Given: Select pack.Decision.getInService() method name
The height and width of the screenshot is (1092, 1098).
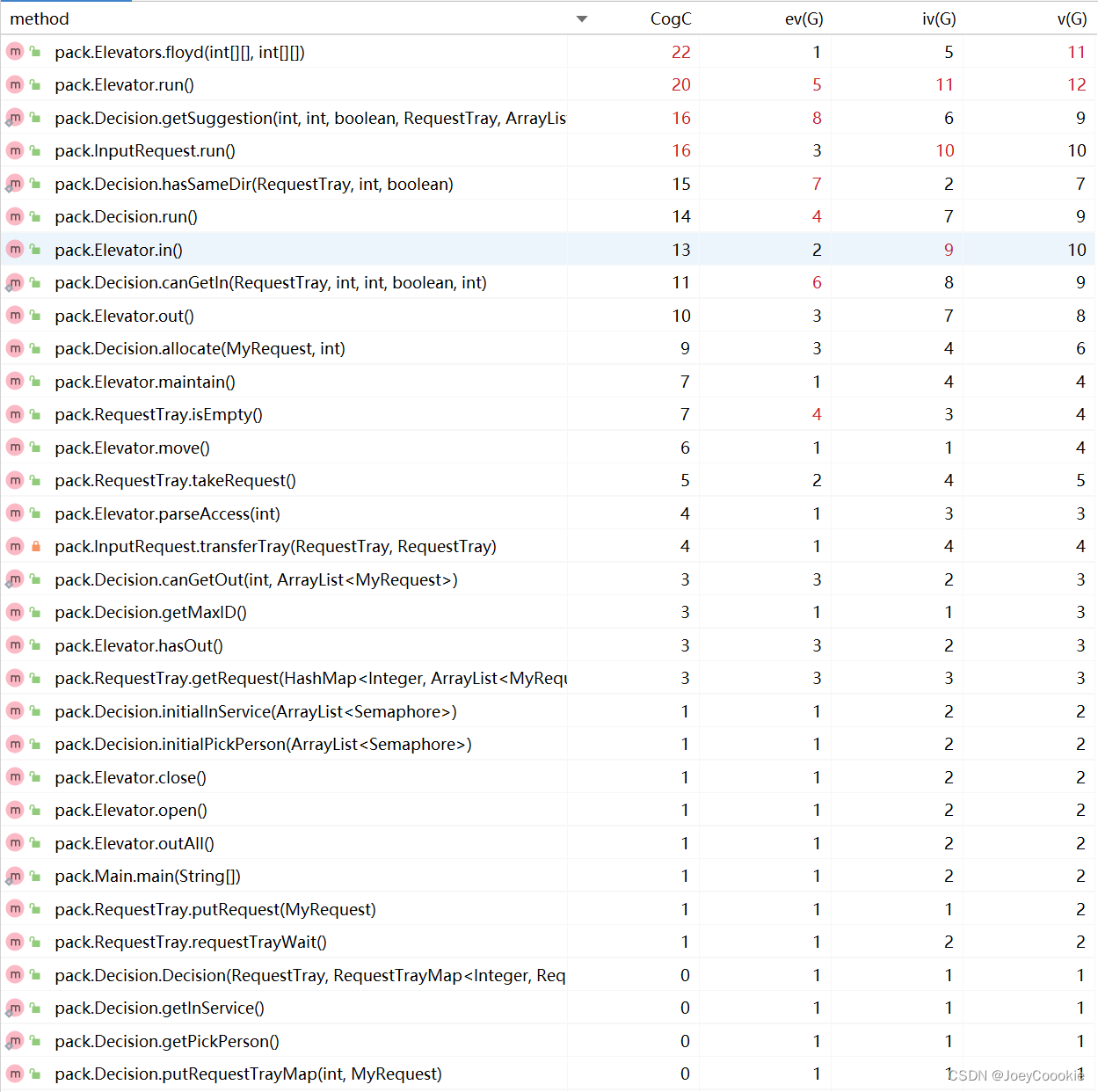Looking at the screenshot, I should pos(159,1008).
